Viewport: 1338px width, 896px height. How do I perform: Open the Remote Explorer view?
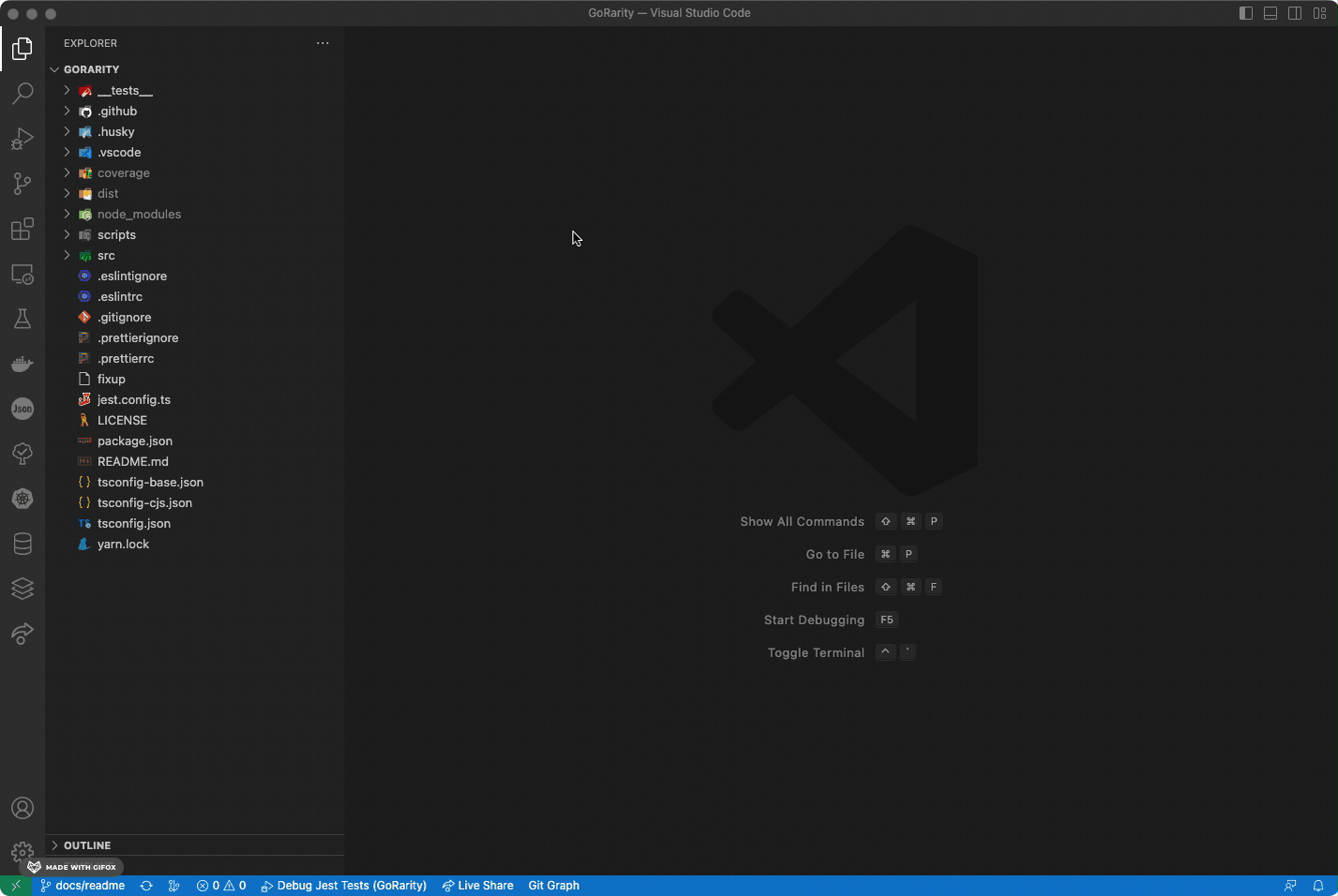tap(23, 274)
